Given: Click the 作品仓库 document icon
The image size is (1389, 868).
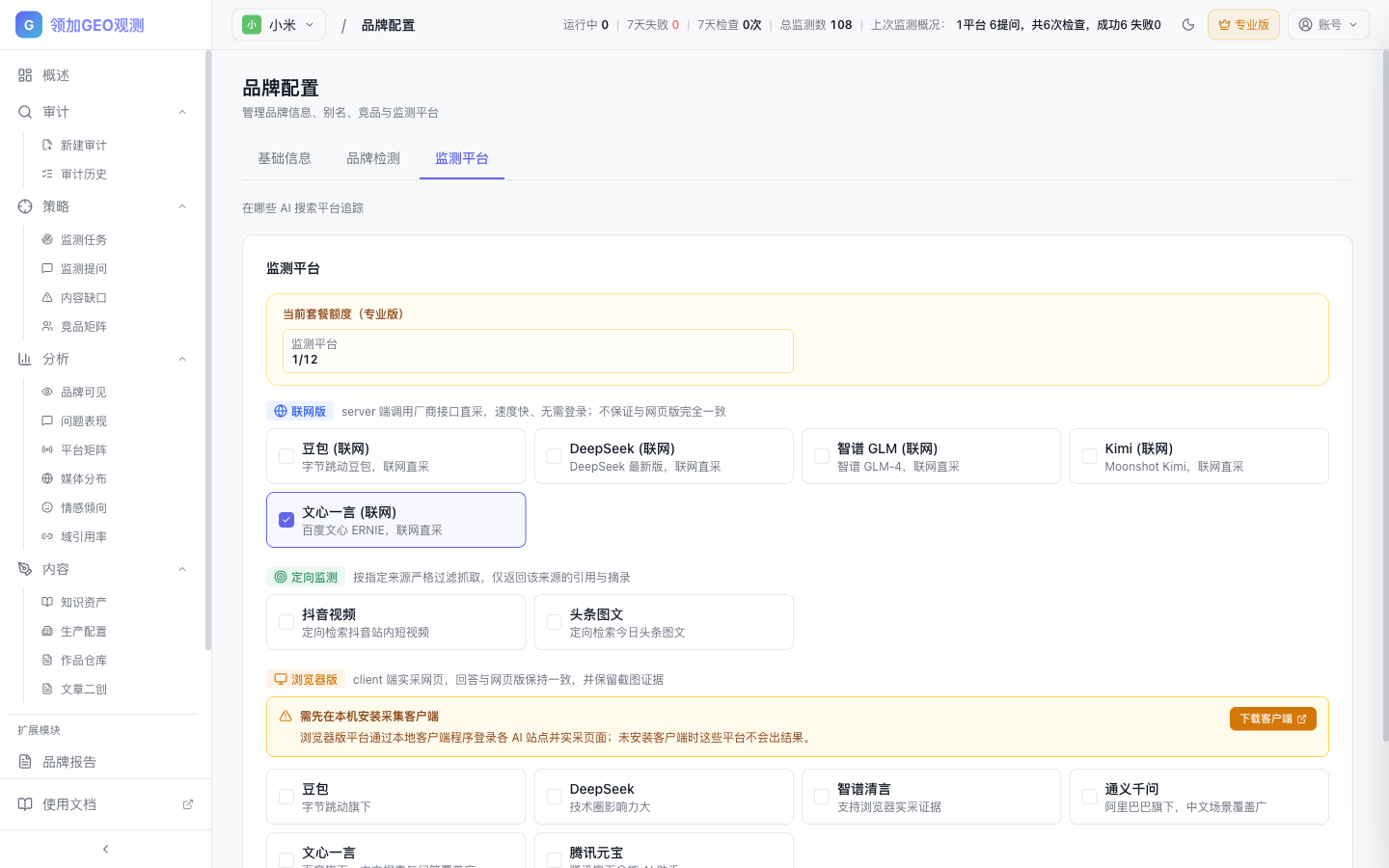Looking at the screenshot, I should tap(47, 660).
